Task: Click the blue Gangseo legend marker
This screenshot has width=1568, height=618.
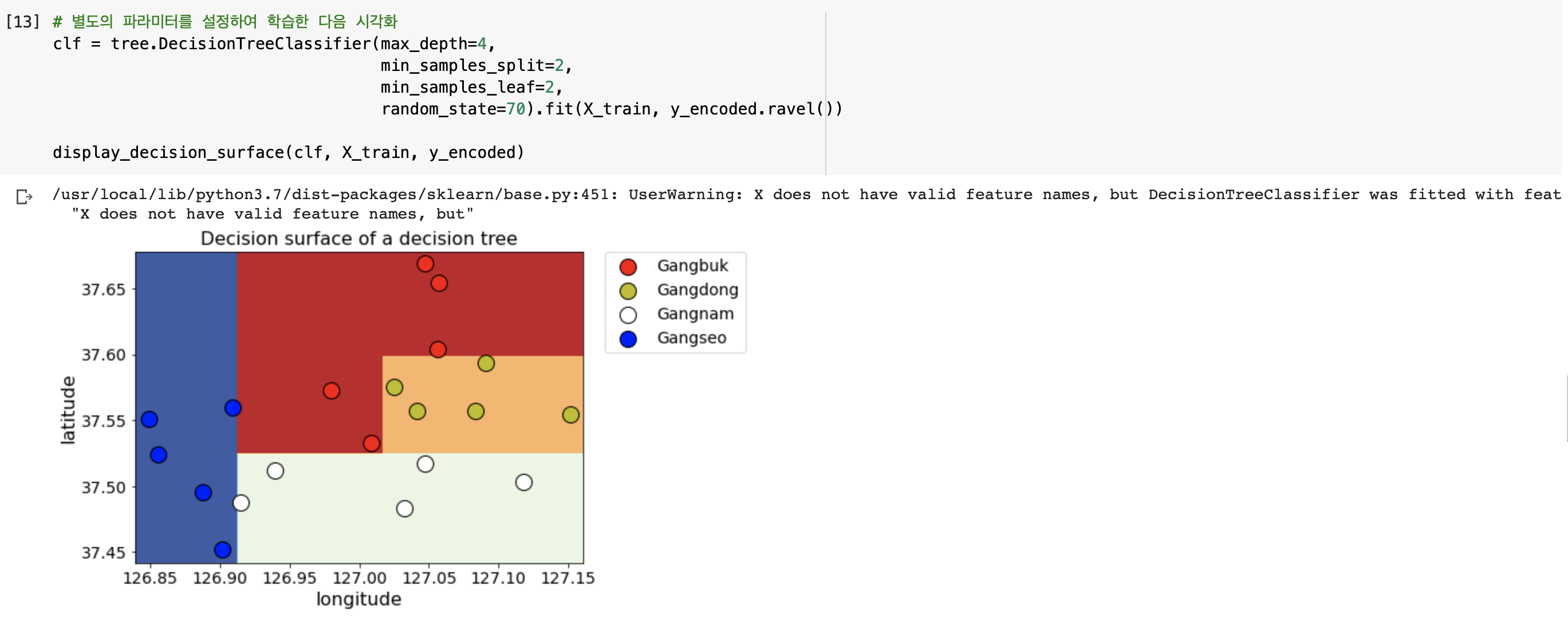Action: tap(628, 339)
